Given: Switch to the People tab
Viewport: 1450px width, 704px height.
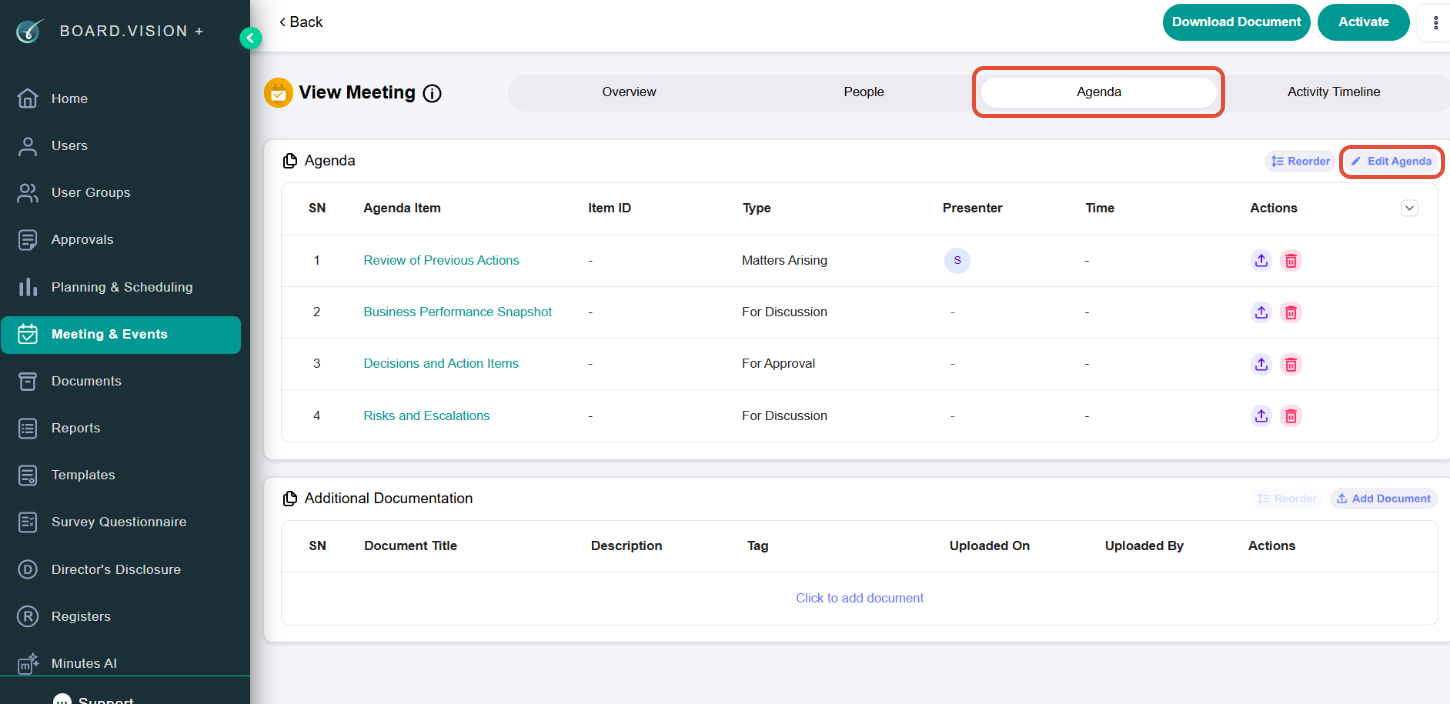Looking at the screenshot, I should click(864, 92).
